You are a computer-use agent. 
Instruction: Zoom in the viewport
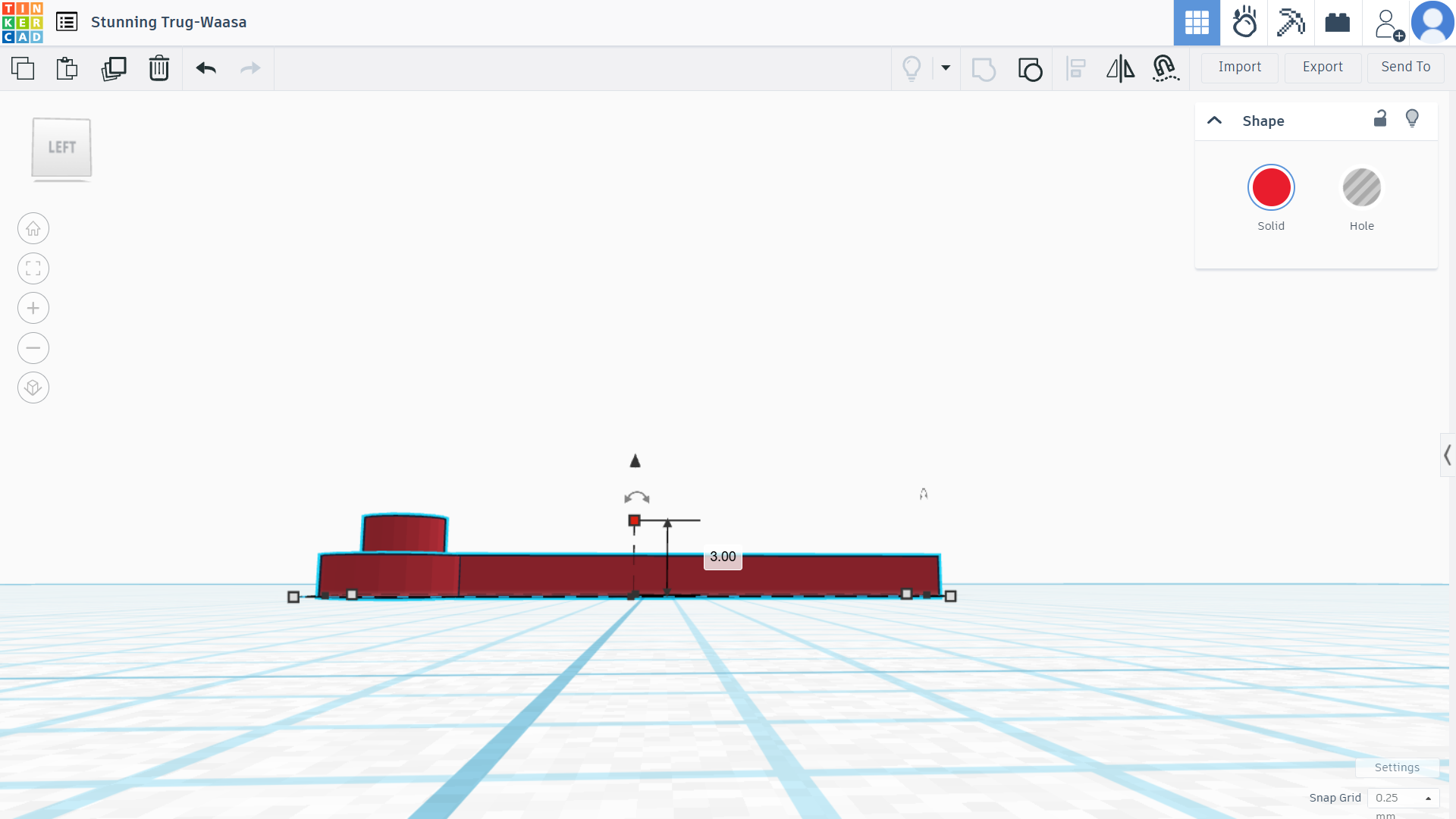pyautogui.click(x=33, y=308)
